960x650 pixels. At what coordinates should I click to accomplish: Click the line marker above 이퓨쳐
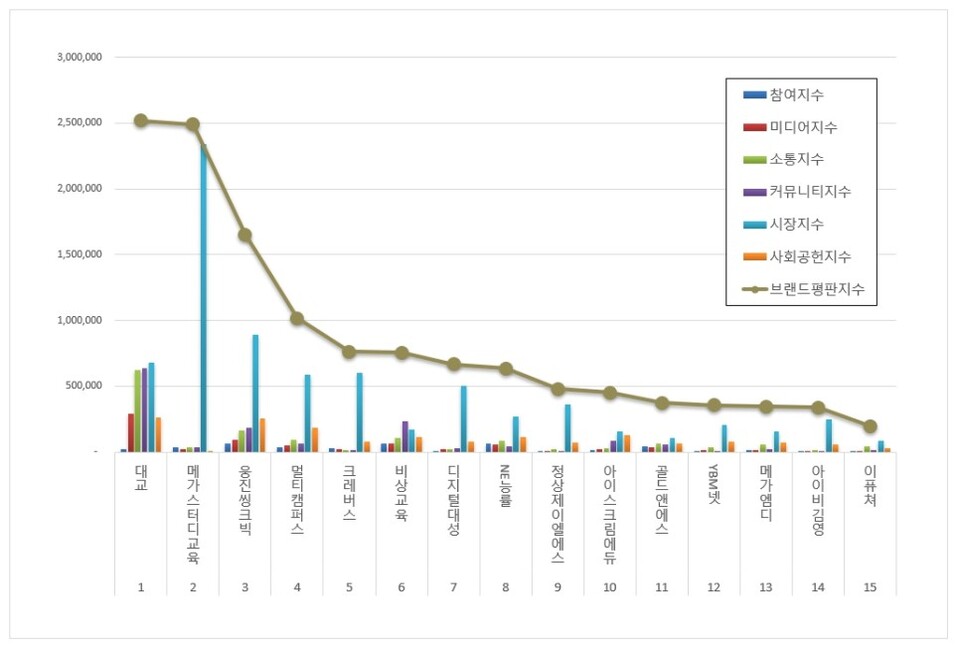(870, 426)
